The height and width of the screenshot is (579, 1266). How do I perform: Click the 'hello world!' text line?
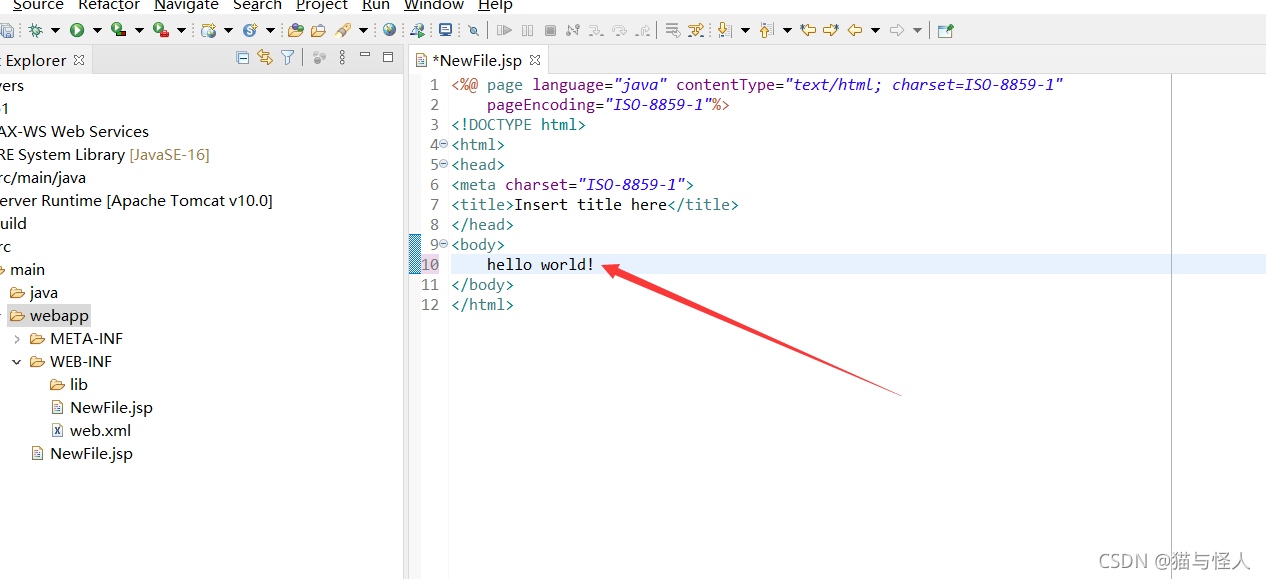[540, 264]
